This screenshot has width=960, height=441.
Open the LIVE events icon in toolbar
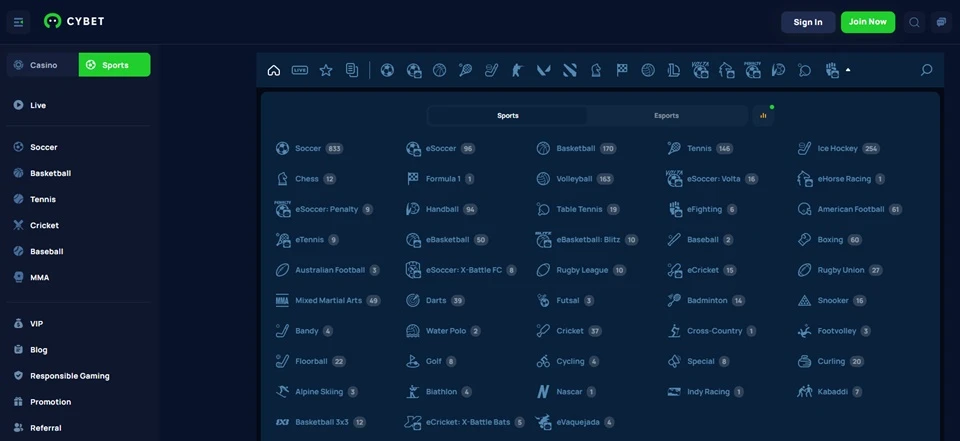(300, 70)
